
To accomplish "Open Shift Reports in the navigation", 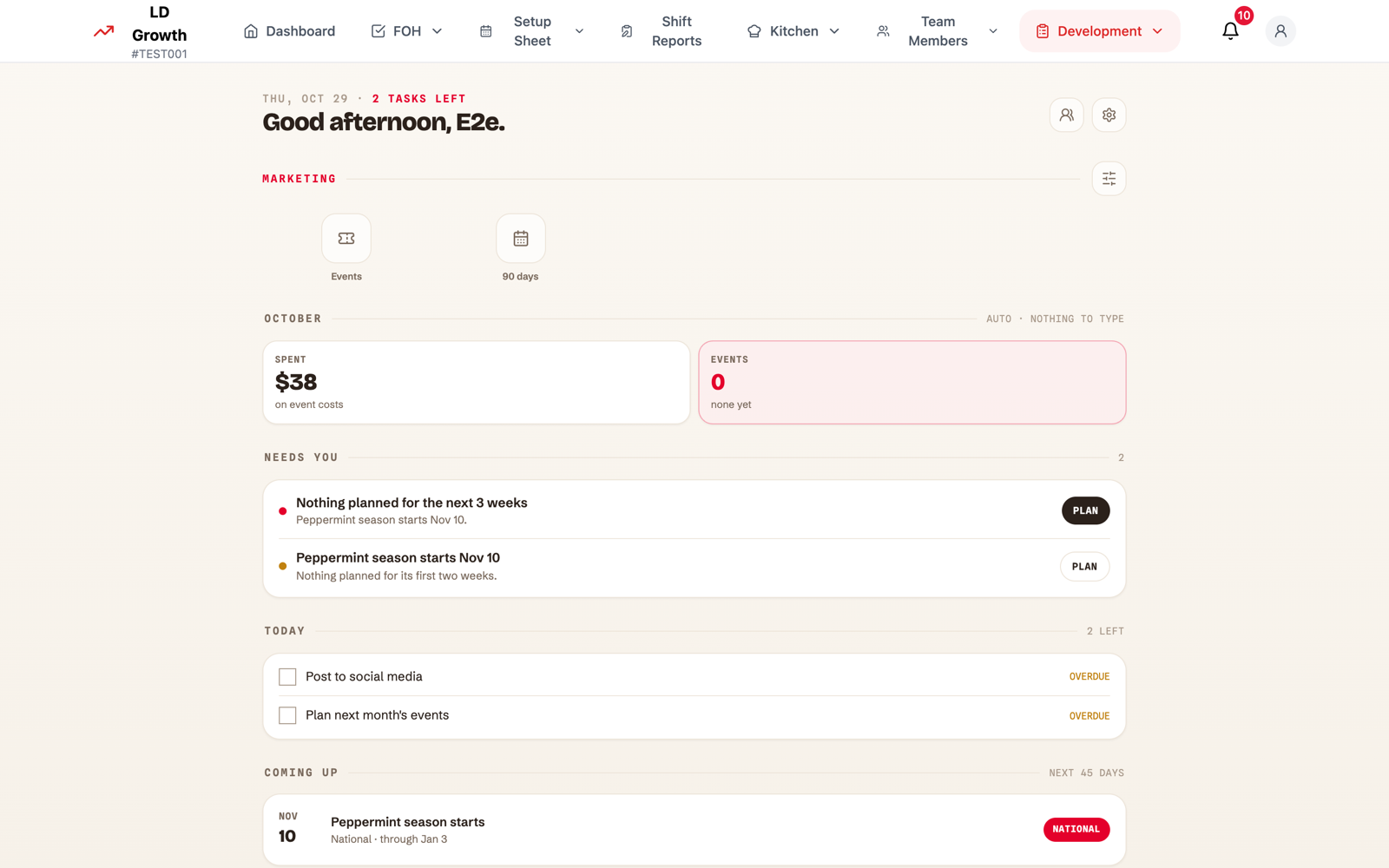I will coord(663,31).
